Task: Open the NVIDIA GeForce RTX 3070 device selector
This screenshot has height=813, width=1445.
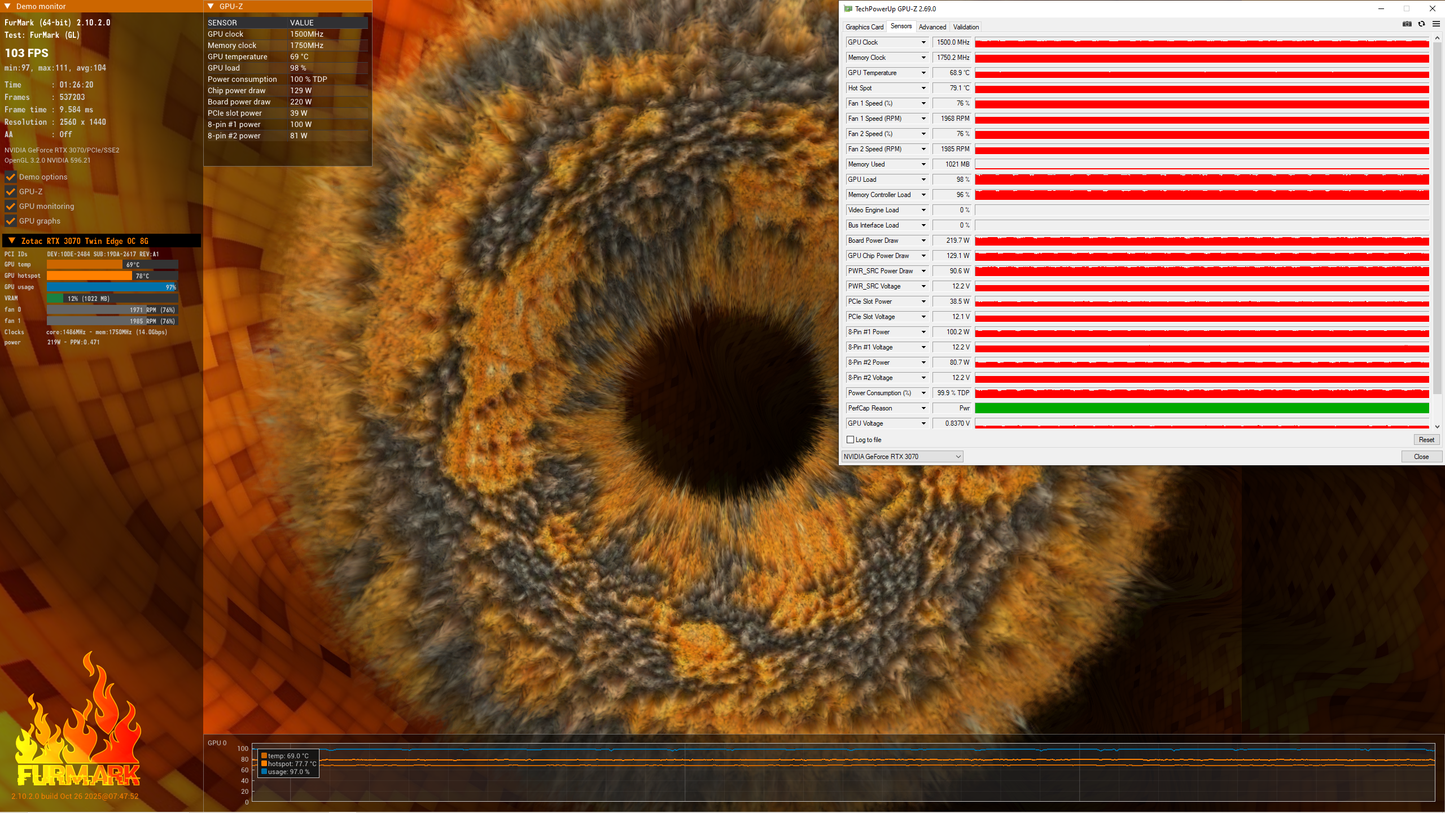Action: tap(902, 457)
